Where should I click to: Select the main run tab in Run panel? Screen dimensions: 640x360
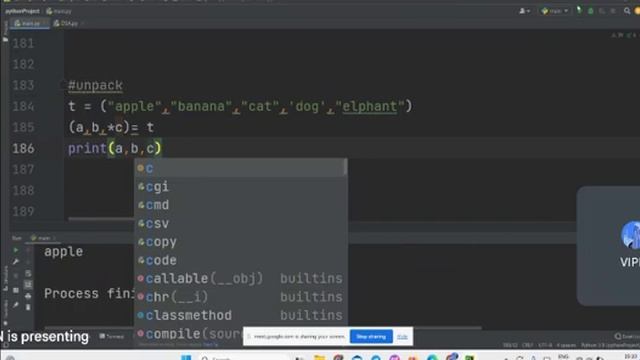coord(43,238)
